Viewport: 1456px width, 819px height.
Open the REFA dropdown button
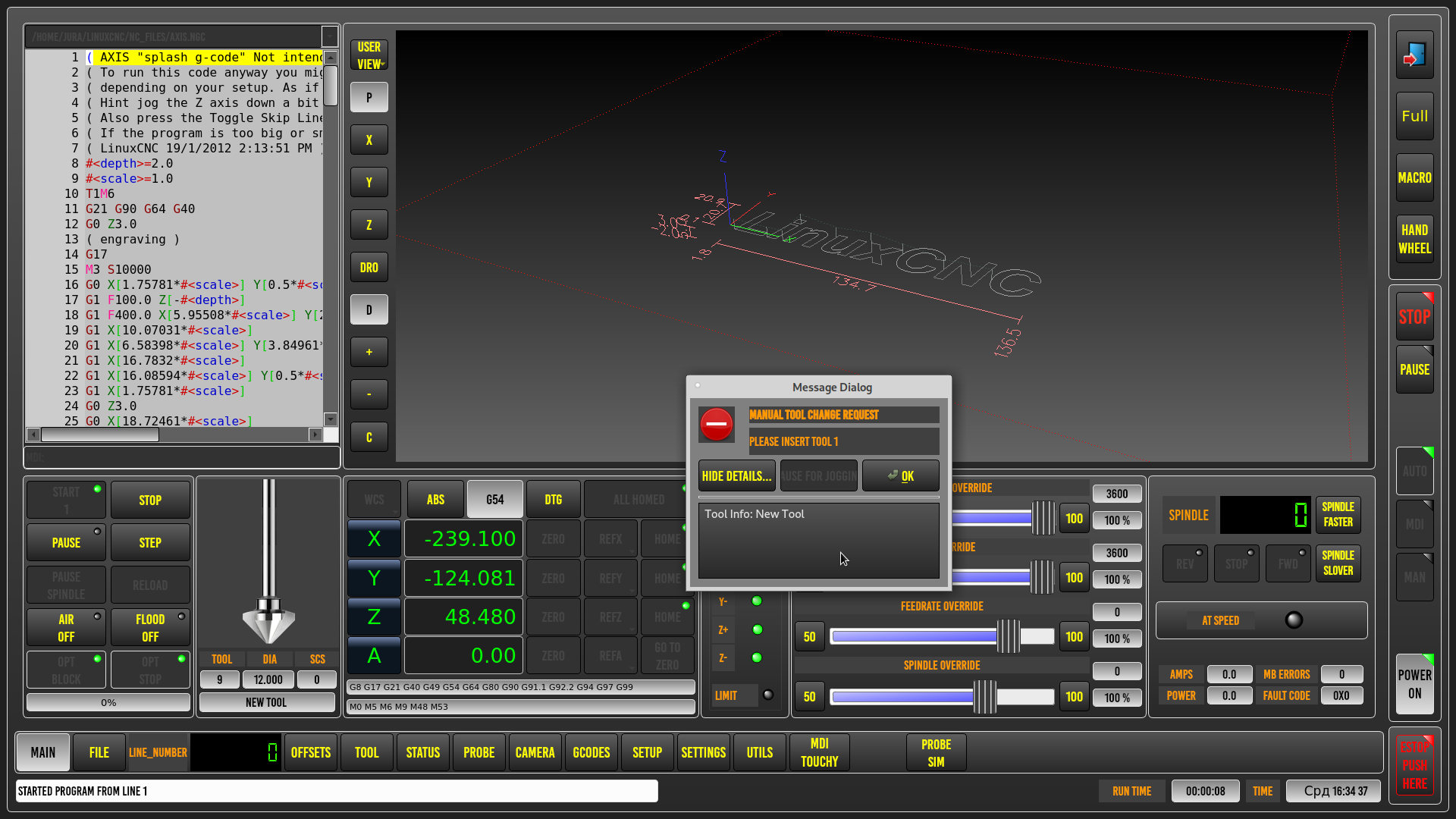click(x=610, y=656)
